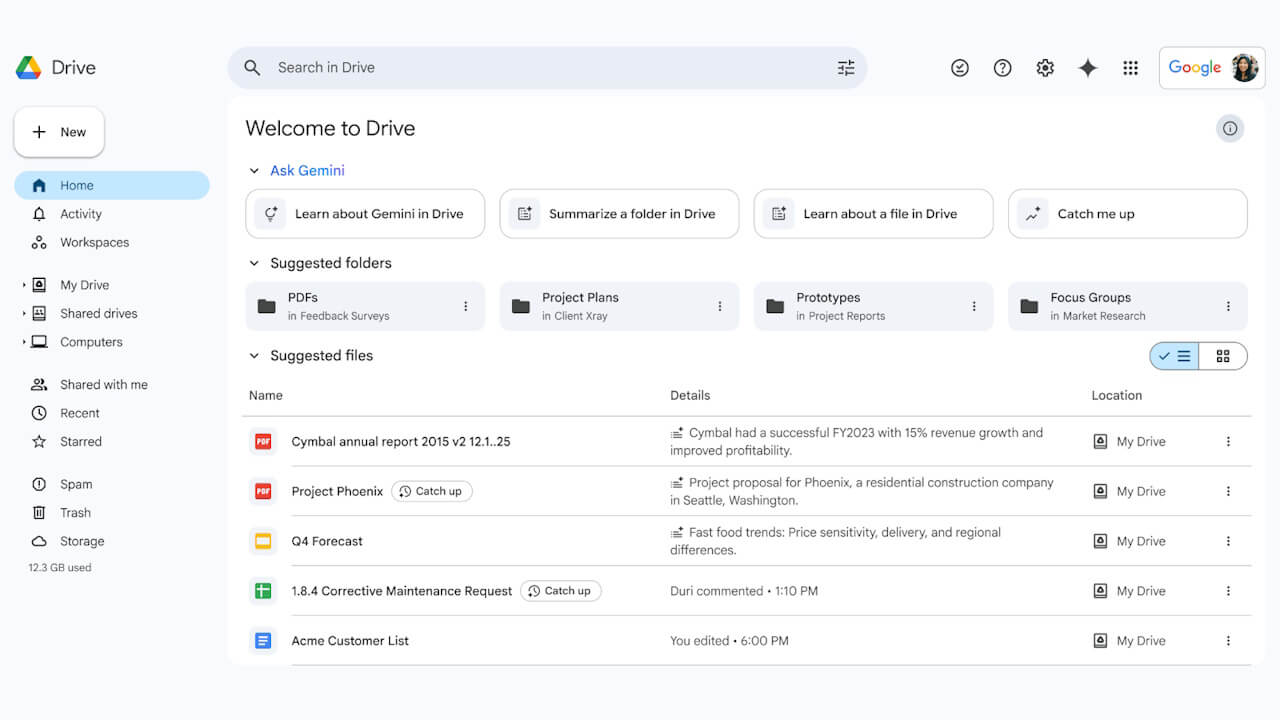Viewport: 1280px width, 720px height.
Task: Open file Q4 Forecast
Action: tap(327, 541)
